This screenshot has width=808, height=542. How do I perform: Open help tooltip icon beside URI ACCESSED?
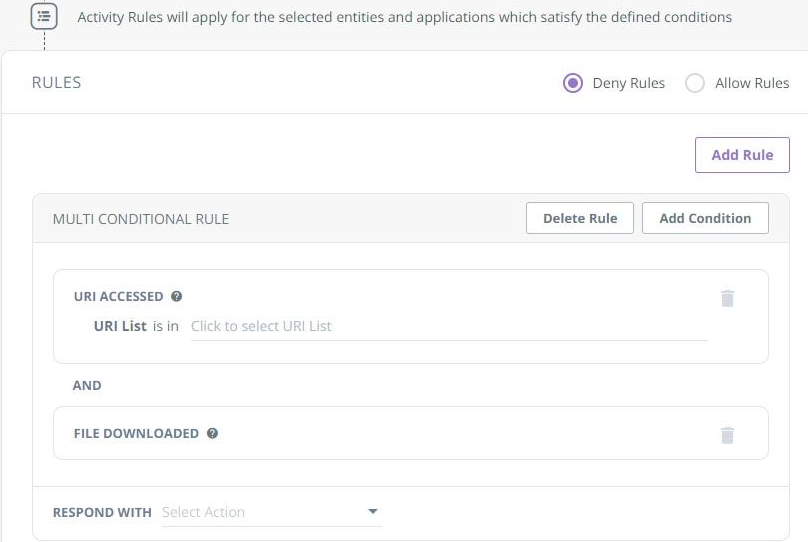click(x=177, y=296)
